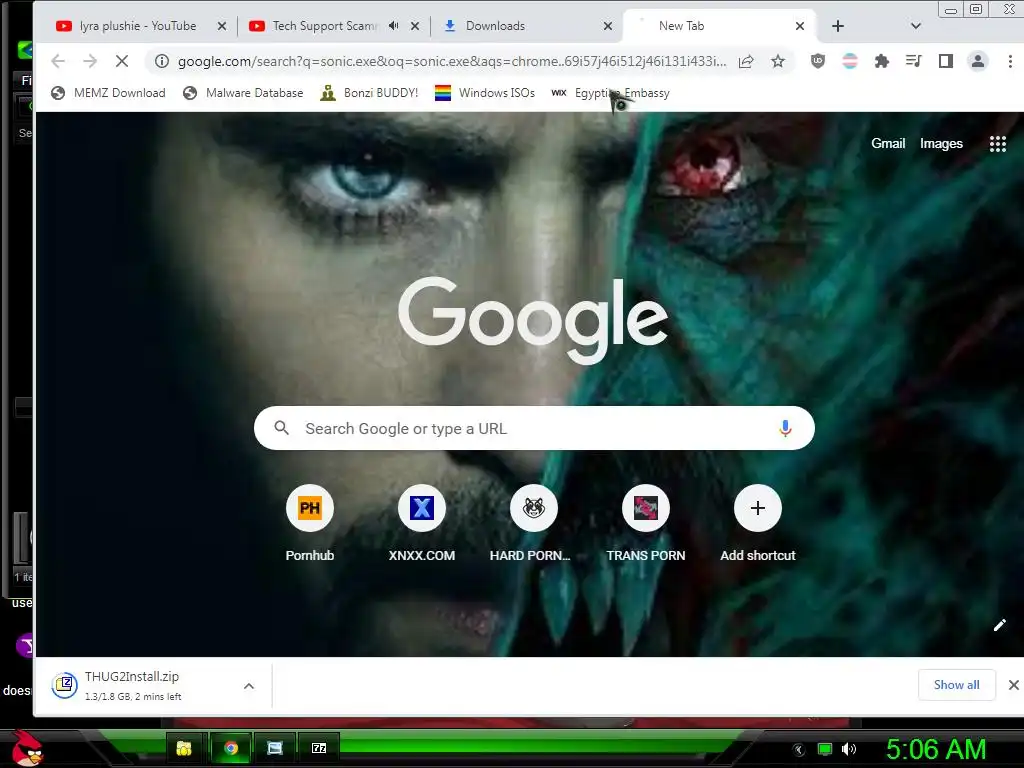This screenshot has height=768, width=1024.
Task: Open the Angry Birds start button
Action: tap(27, 748)
